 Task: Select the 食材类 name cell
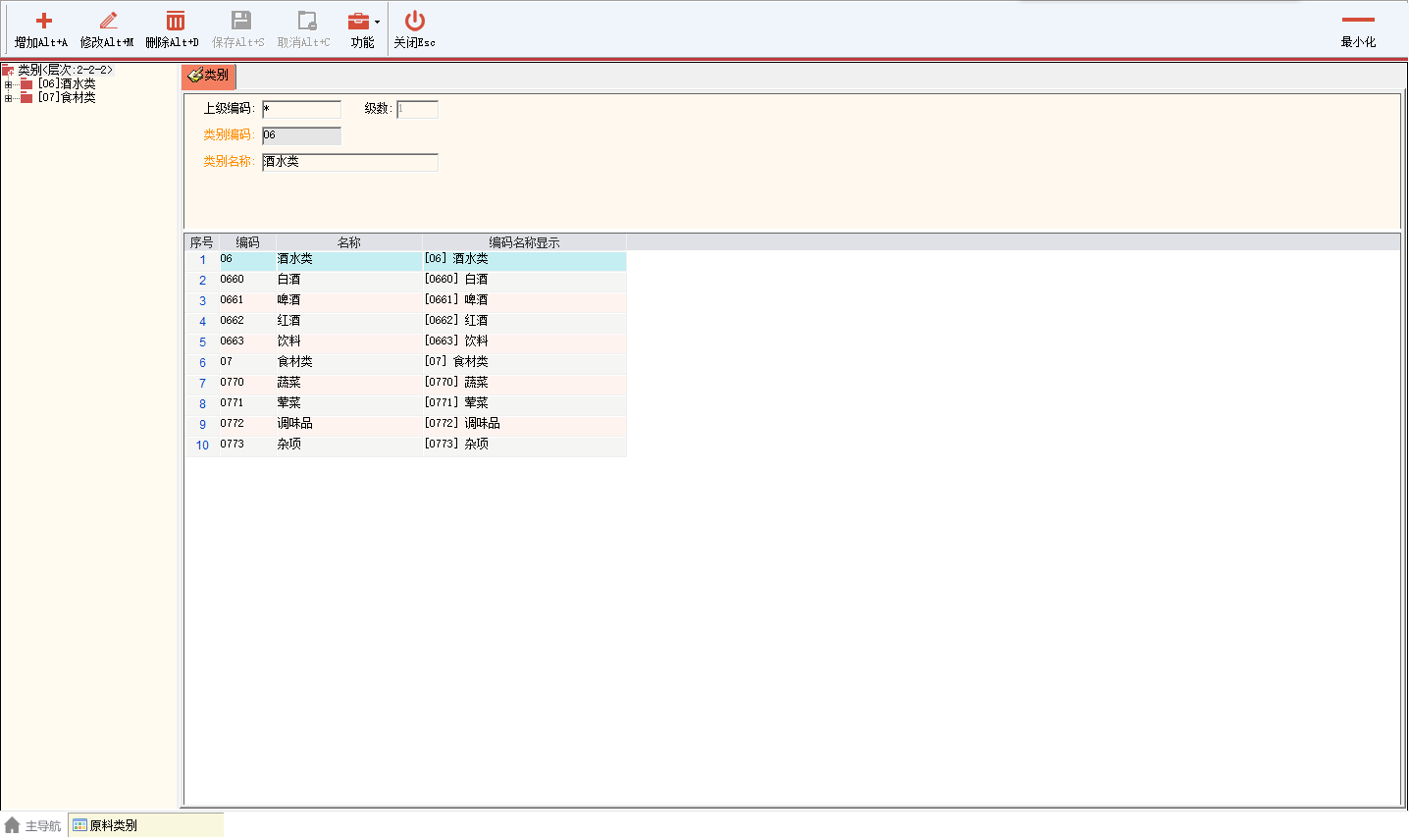[348, 363]
